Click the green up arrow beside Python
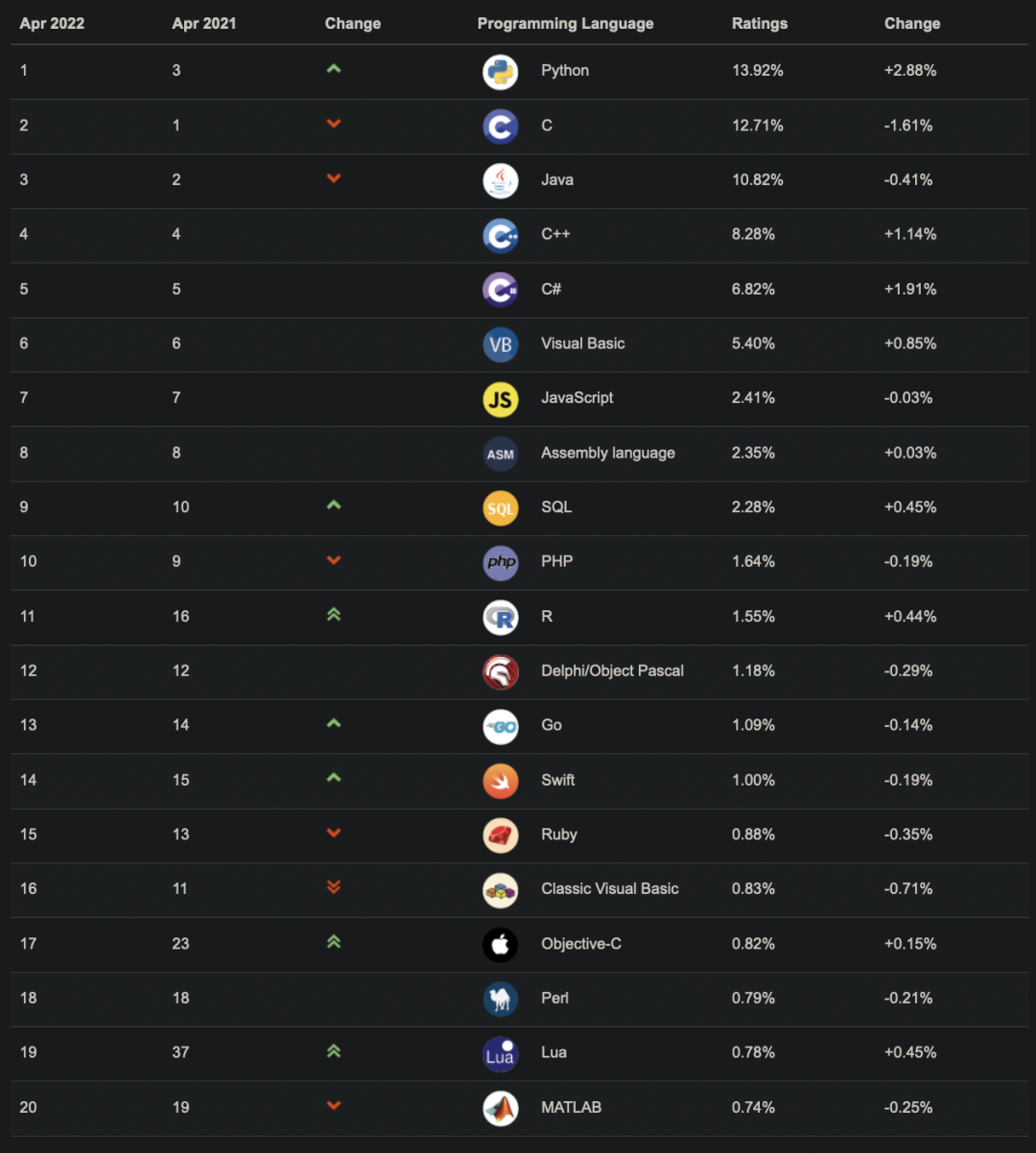1036x1153 pixels. [334, 69]
